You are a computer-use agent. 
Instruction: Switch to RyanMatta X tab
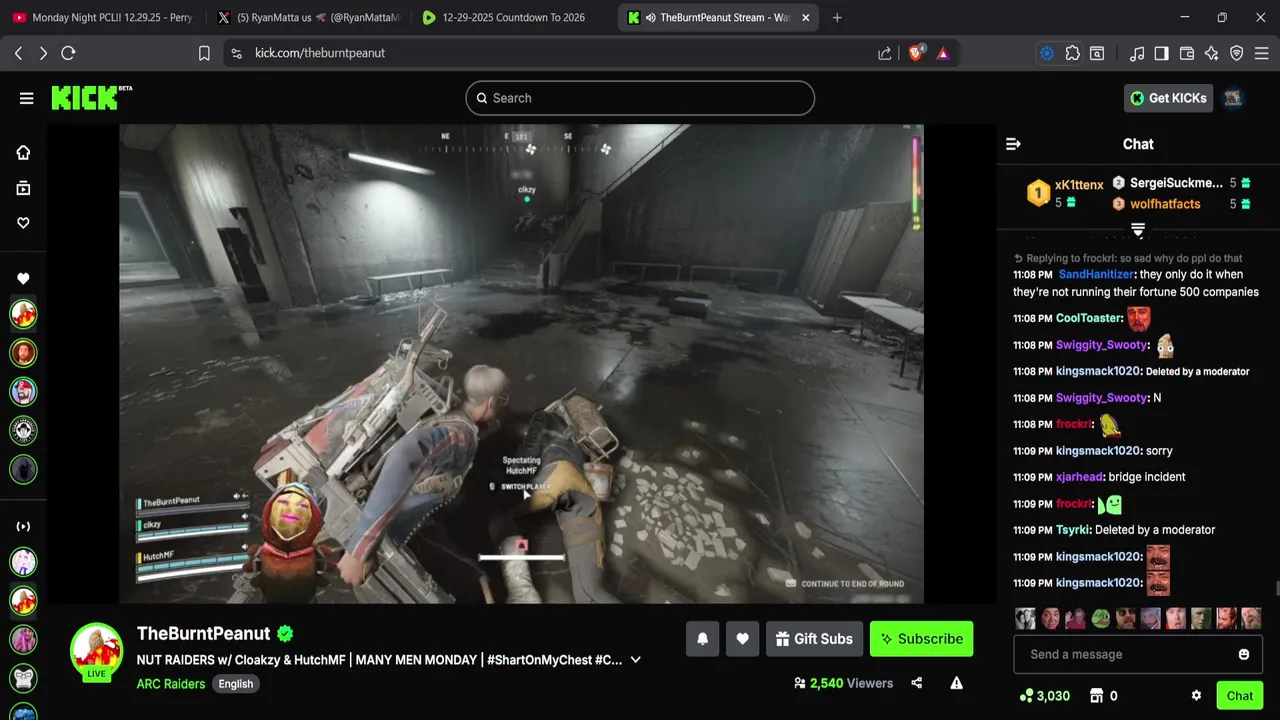[308, 17]
